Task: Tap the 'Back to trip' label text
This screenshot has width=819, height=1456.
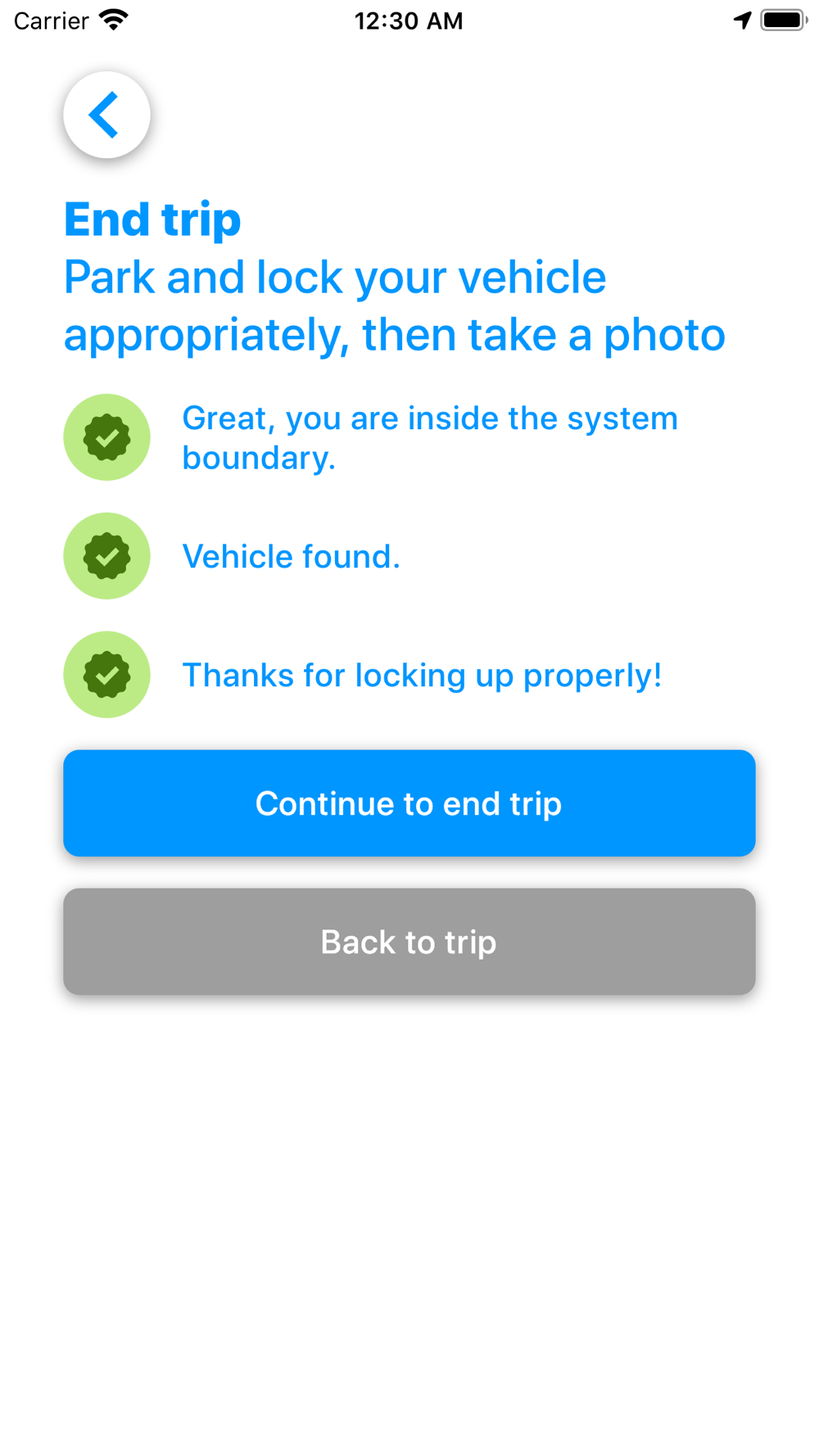Action: pyautogui.click(x=409, y=942)
